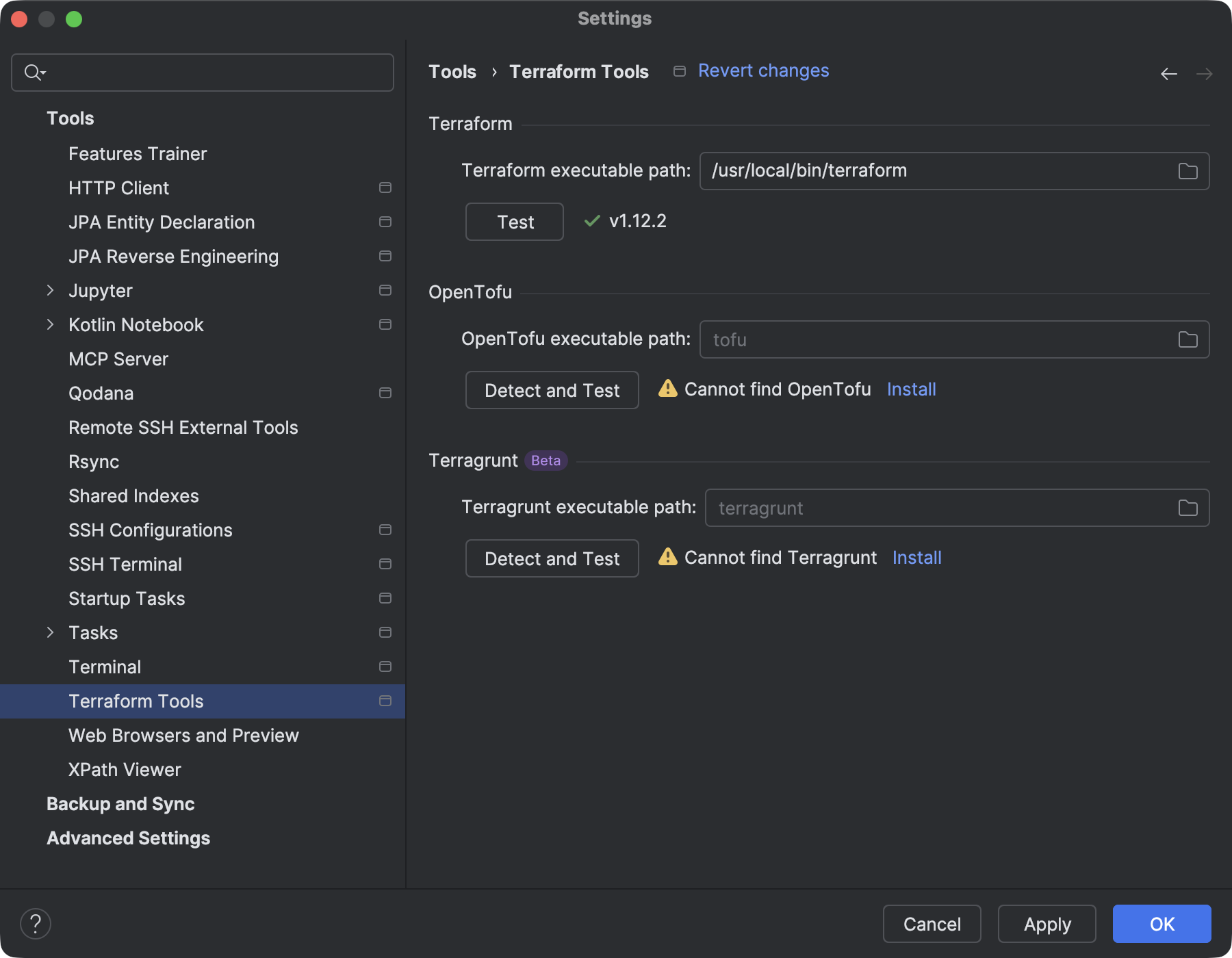1232x958 pixels.
Task: Open help via the question mark icon
Action: (x=36, y=923)
